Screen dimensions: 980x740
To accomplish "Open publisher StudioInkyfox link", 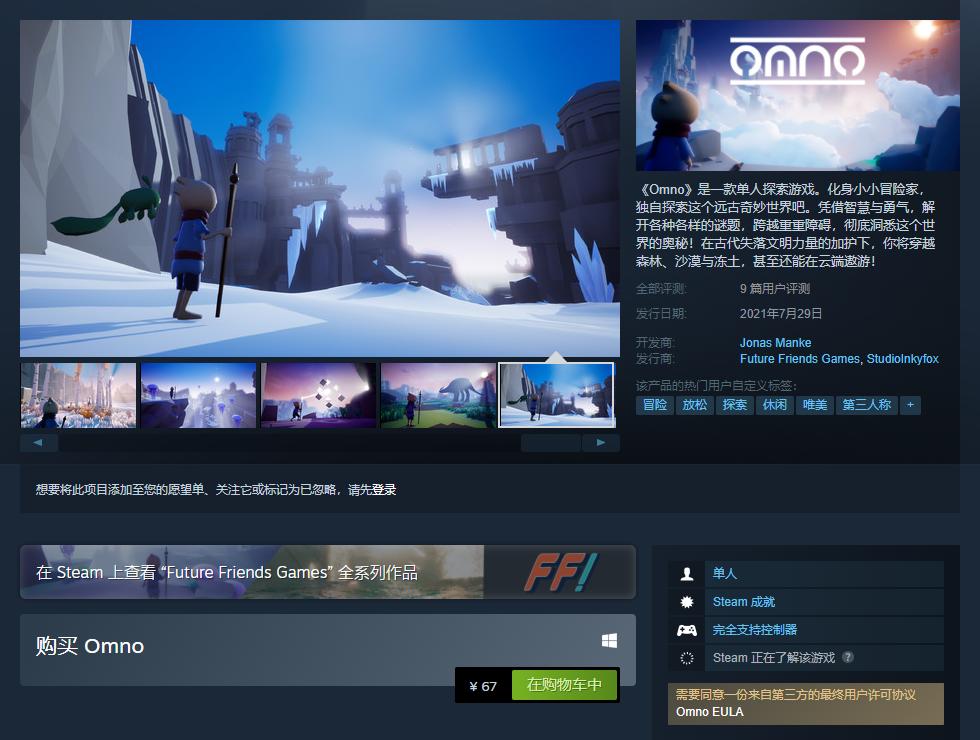I will 902,359.
